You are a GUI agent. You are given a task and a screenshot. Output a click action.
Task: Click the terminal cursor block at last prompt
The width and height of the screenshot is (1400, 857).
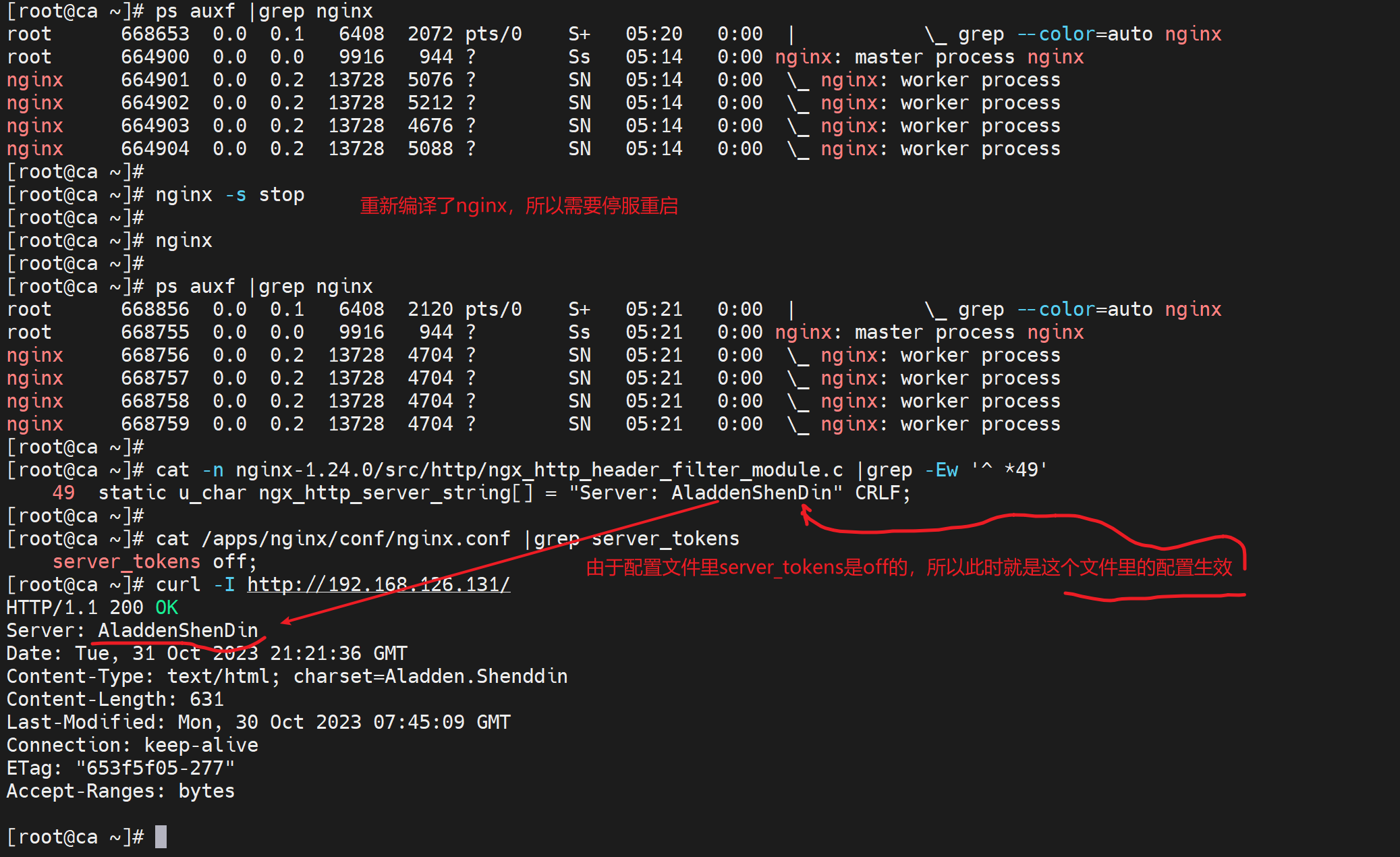[x=161, y=837]
